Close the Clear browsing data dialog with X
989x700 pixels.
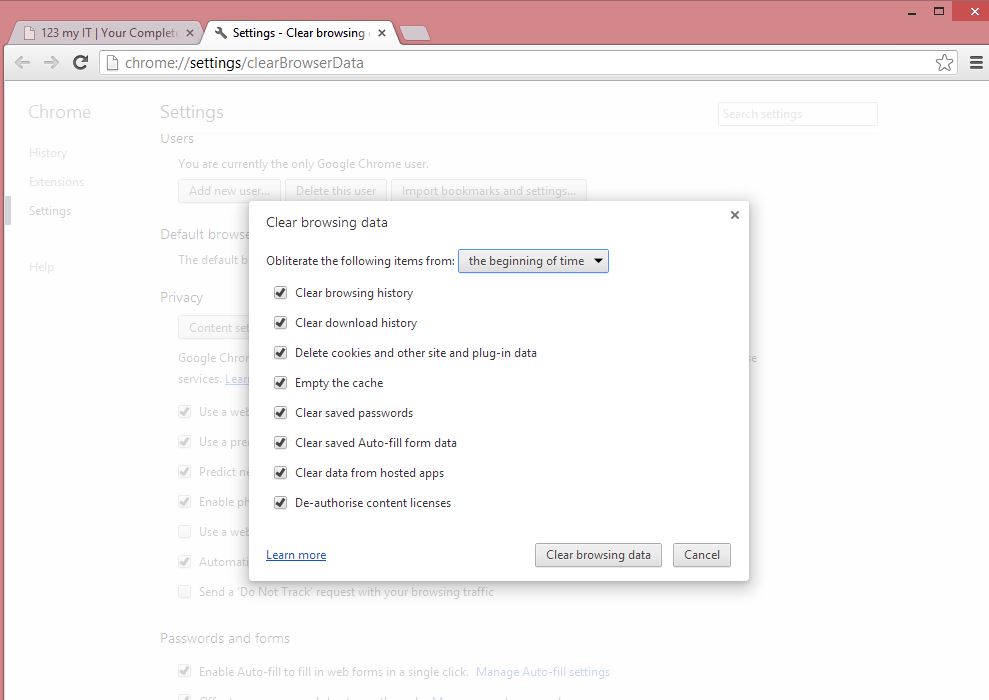pyautogui.click(x=734, y=215)
